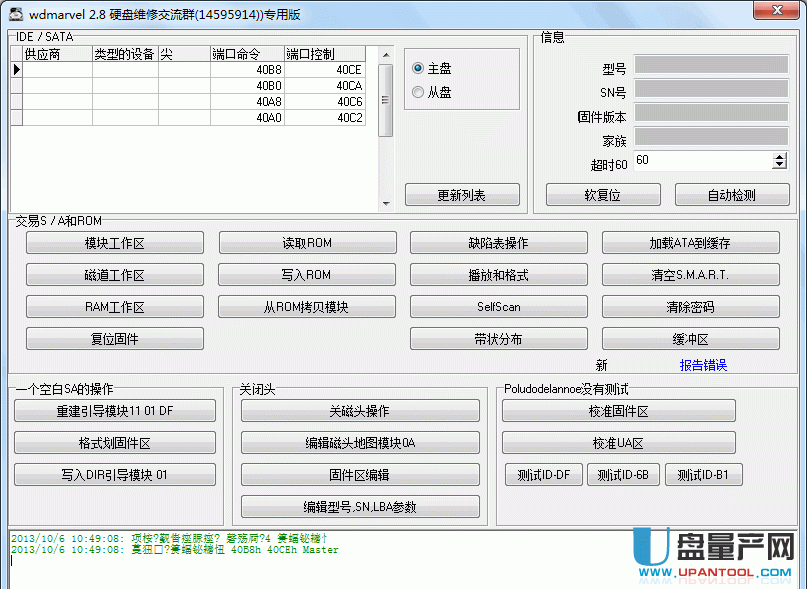Open 编辑型号,SN,LBA参数 editor
The width and height of the screenshot is (807, 589).
click(360, 507)
